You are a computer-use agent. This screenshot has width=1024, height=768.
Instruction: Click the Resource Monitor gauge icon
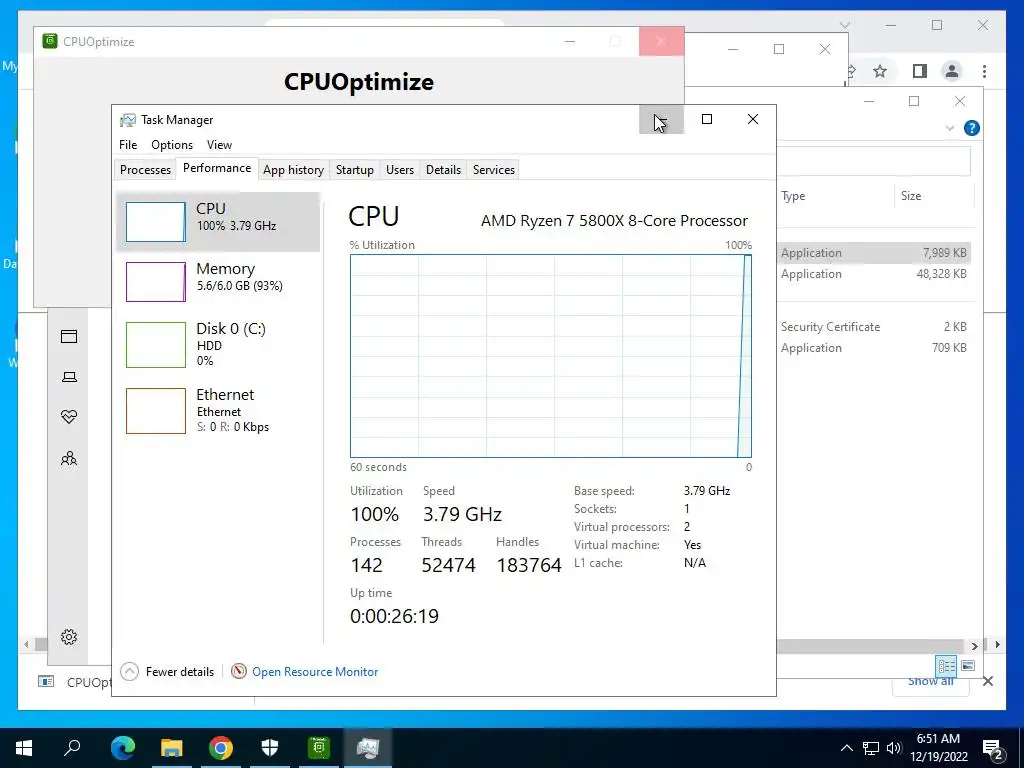coord(239,671)
